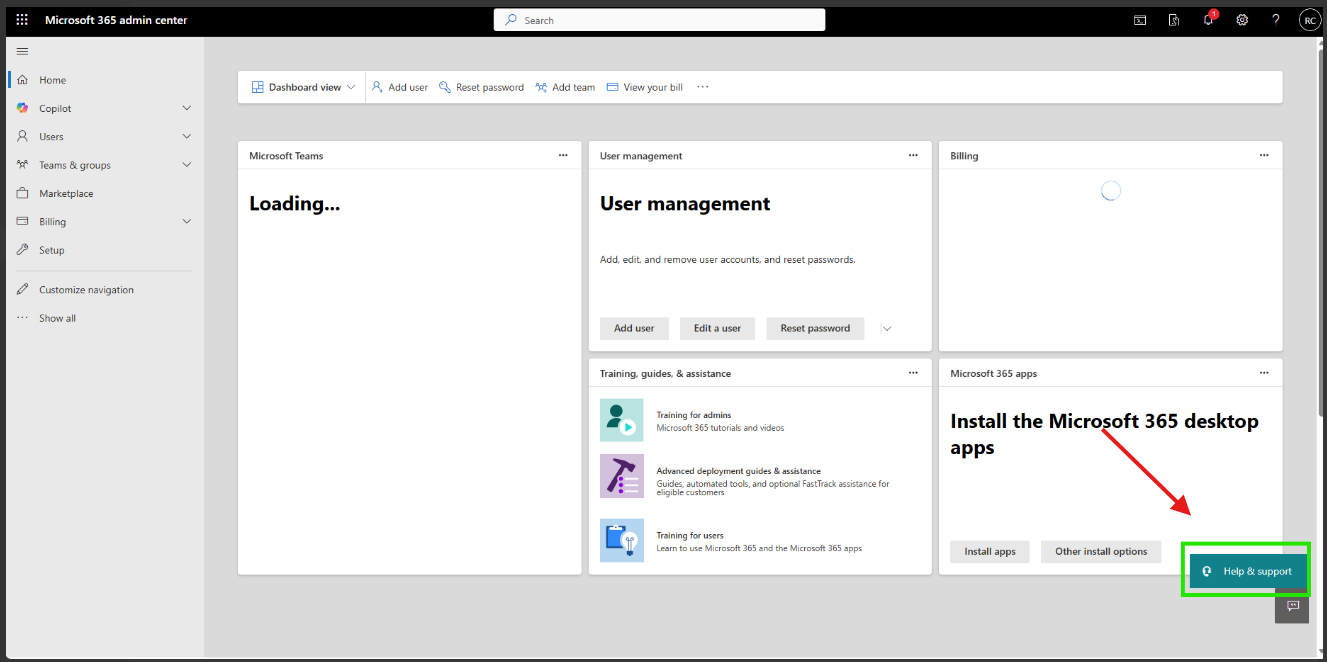This screenshot has height=662, width=1327.
Task: Click the Edit a user button
Action: coord(718,328)
